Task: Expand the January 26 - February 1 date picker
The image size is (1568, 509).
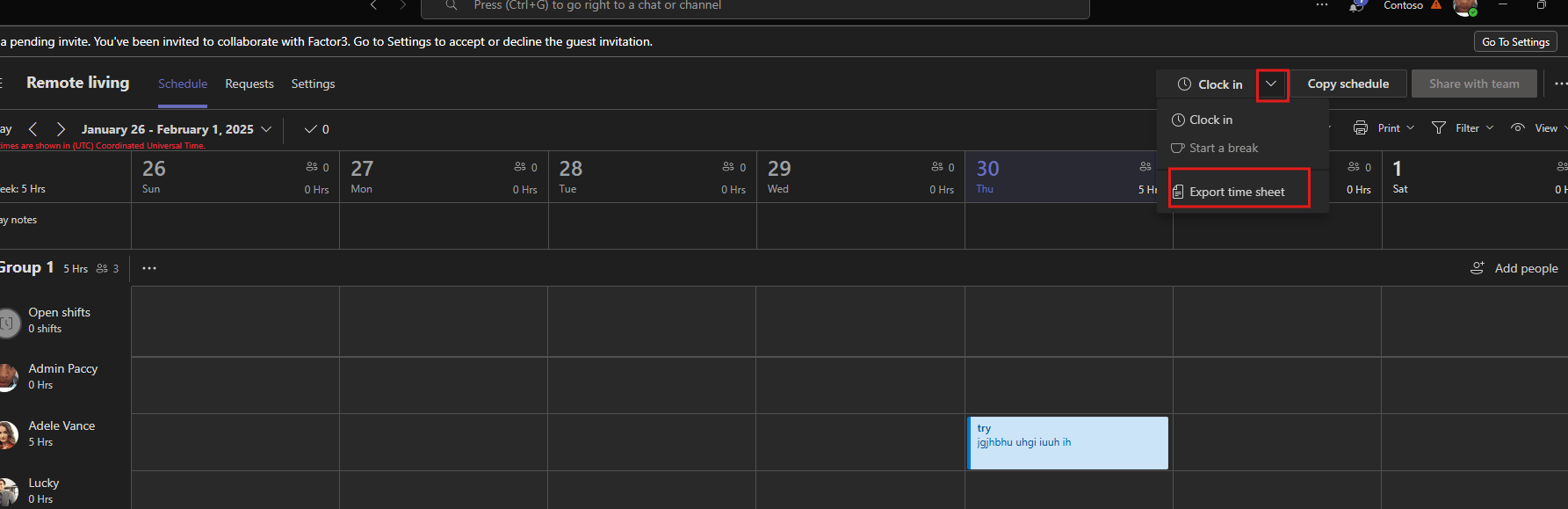Action: click(x=176, y=129)
